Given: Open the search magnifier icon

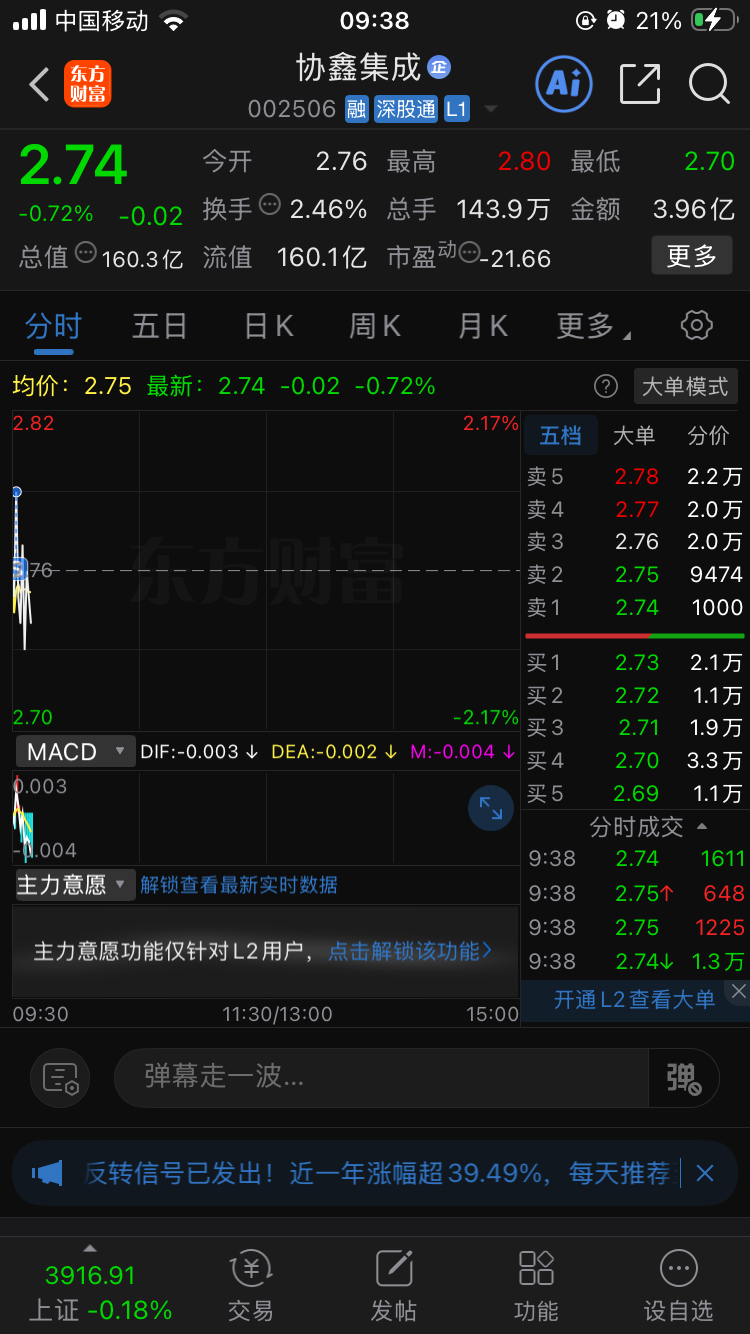Looking at the screenshot, I should [x=709, y=84].
